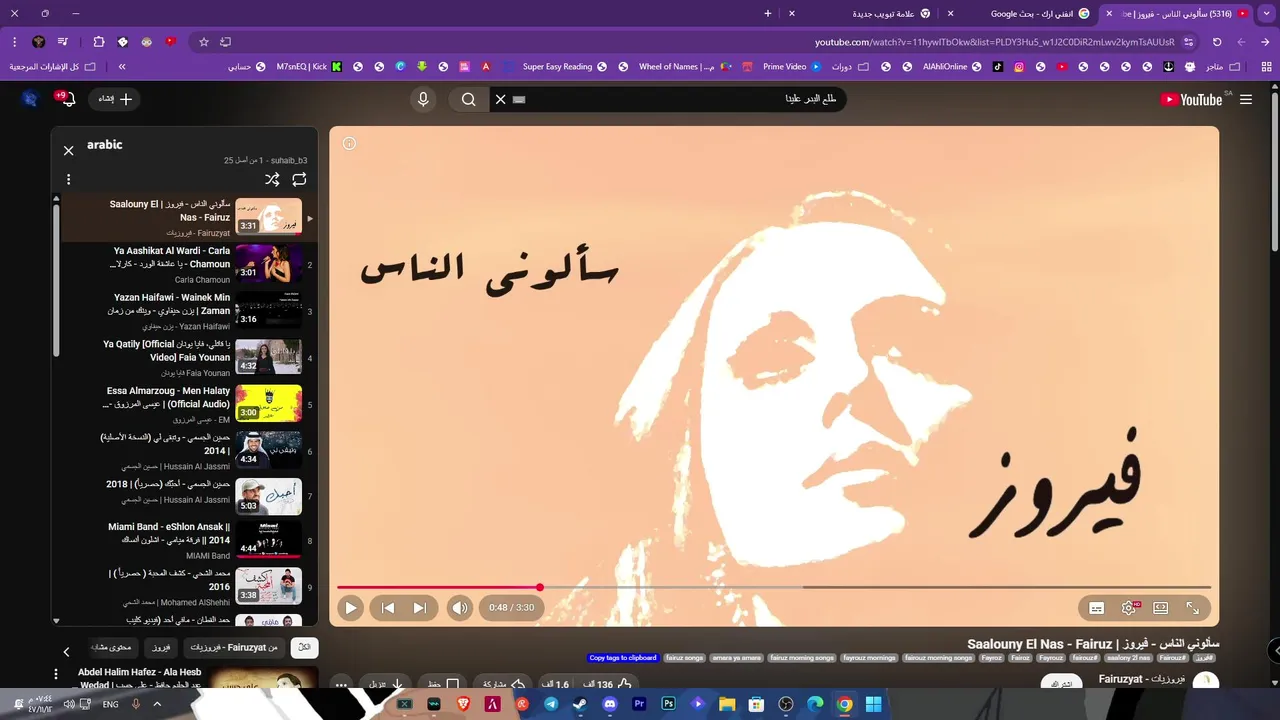Mute the video using the speaker icon

pyautogui.click(x=459, y=607)
